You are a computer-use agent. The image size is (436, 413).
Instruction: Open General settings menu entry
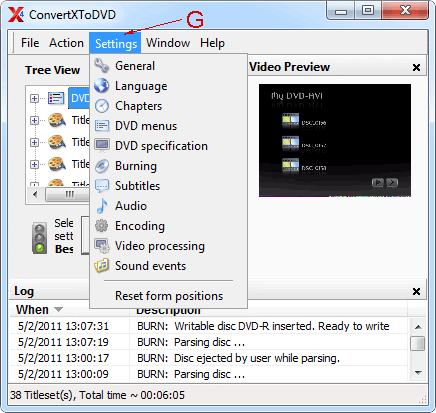tap(168, 66)
